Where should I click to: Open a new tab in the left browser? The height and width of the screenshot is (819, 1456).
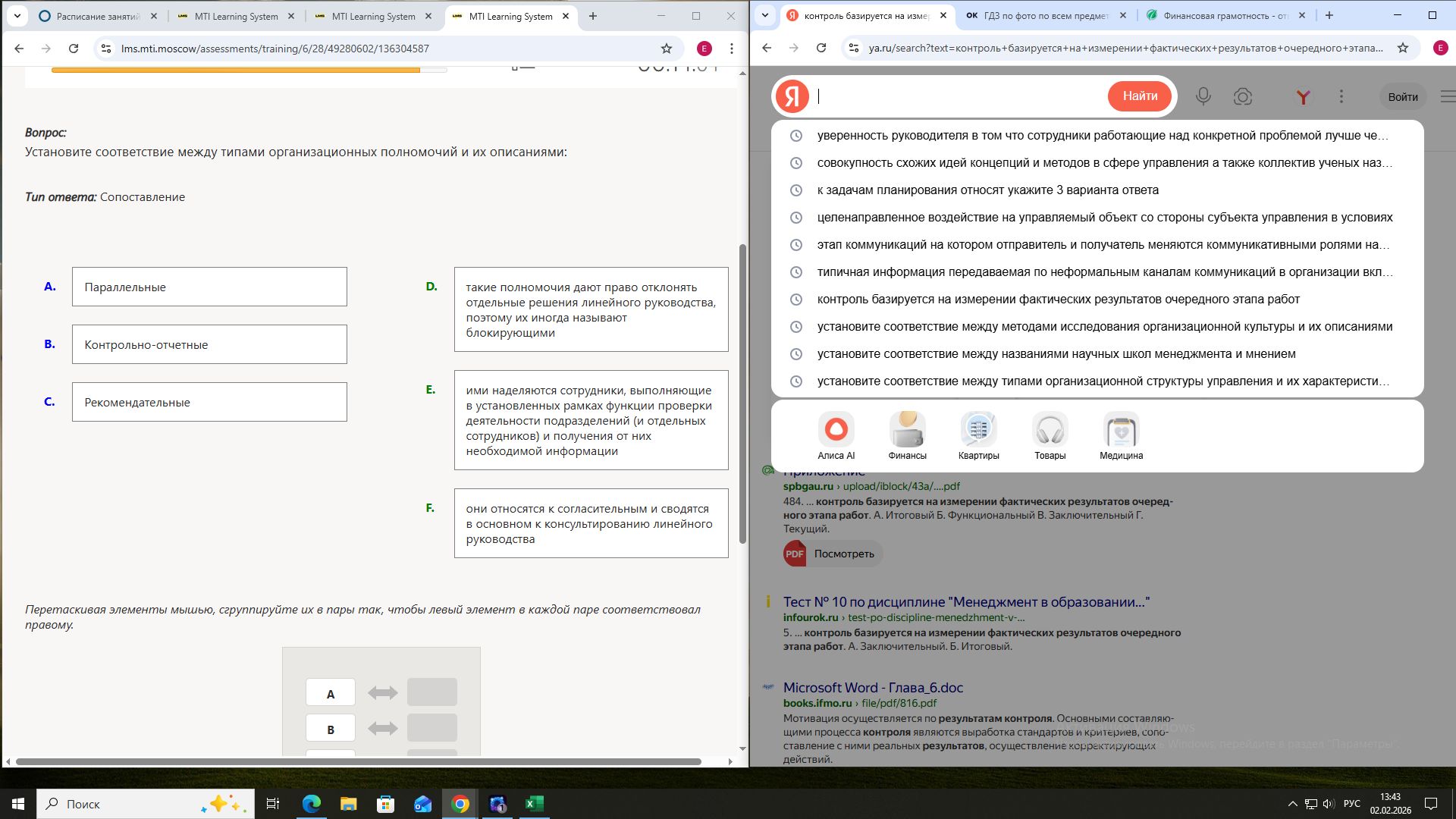coord(593,16)
